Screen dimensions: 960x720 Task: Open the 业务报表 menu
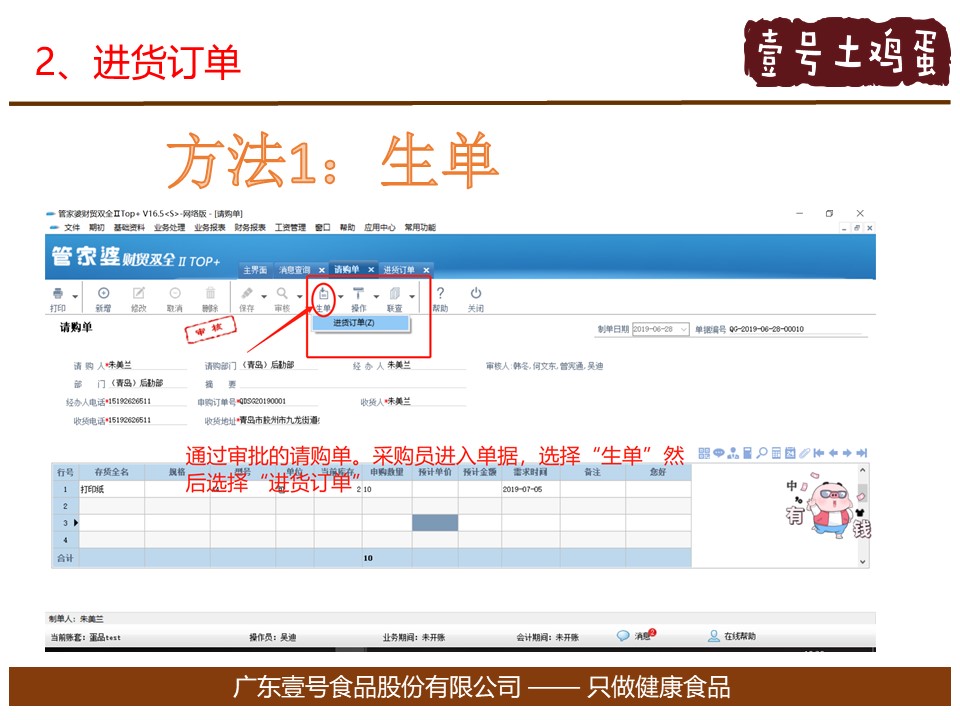pyautogui.click(x=209, y=227)
